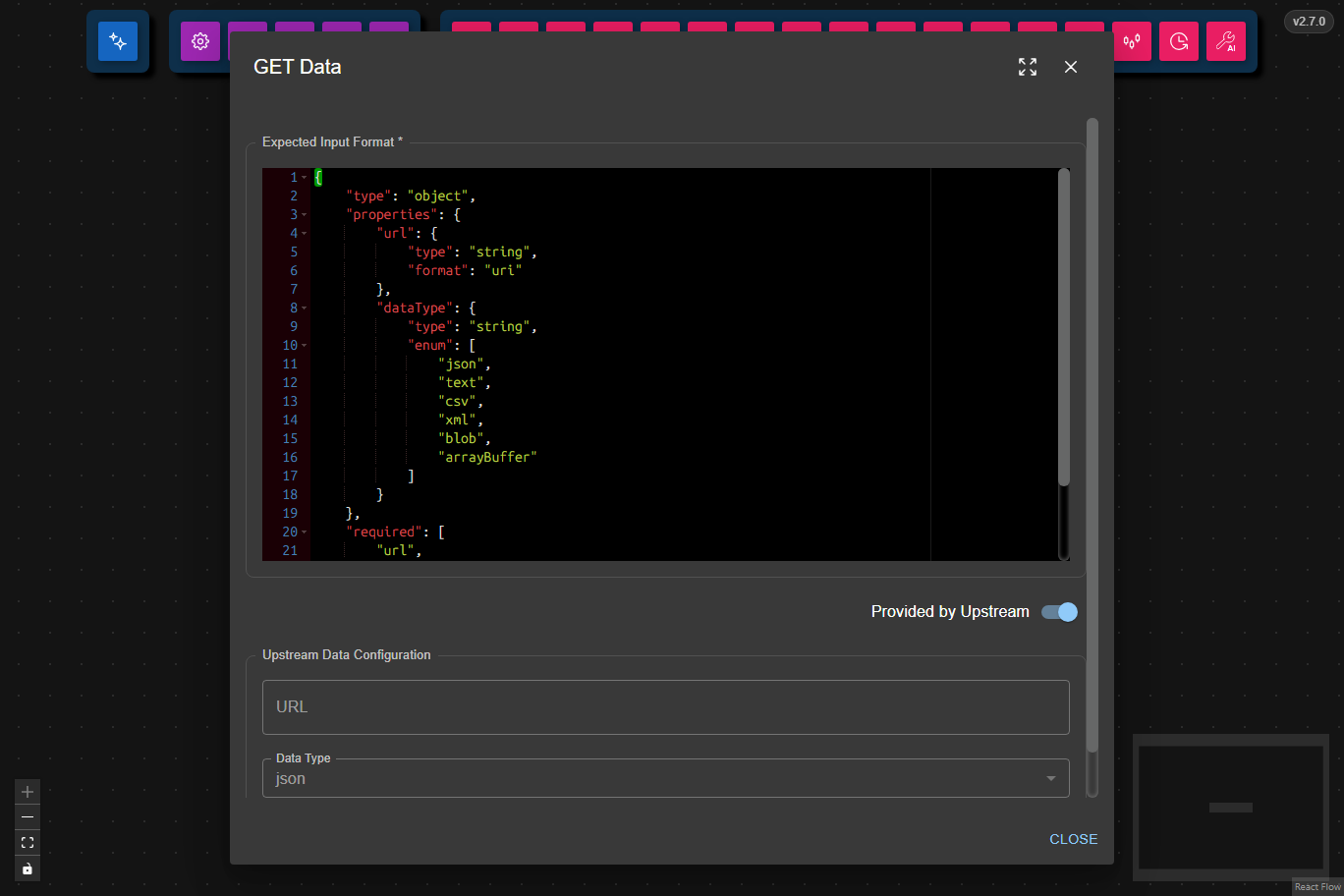Click the code editor vertical scrollbar
This screenshot has width=1344, height=896.
coord(1064,327)
